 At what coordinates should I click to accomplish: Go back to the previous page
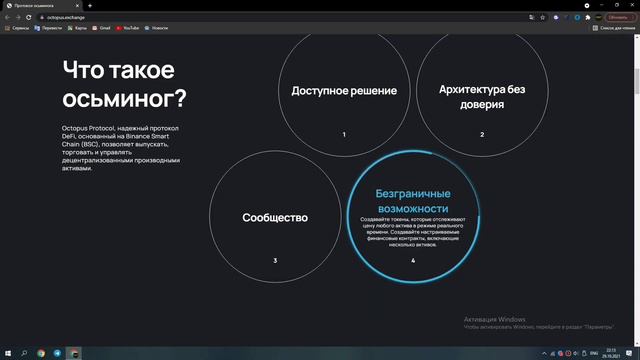coord(7,18)
